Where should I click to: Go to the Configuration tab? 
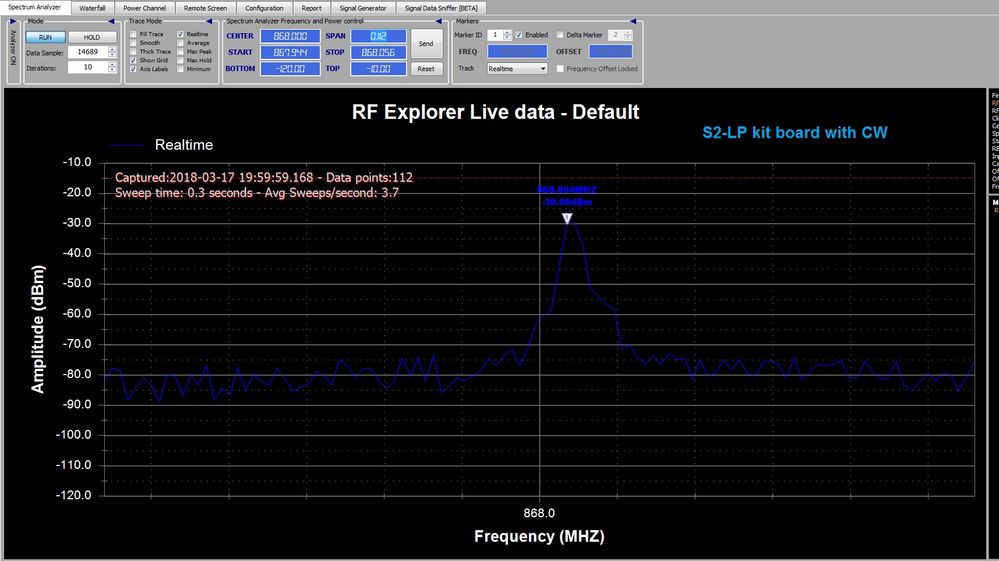click(264, 8)
